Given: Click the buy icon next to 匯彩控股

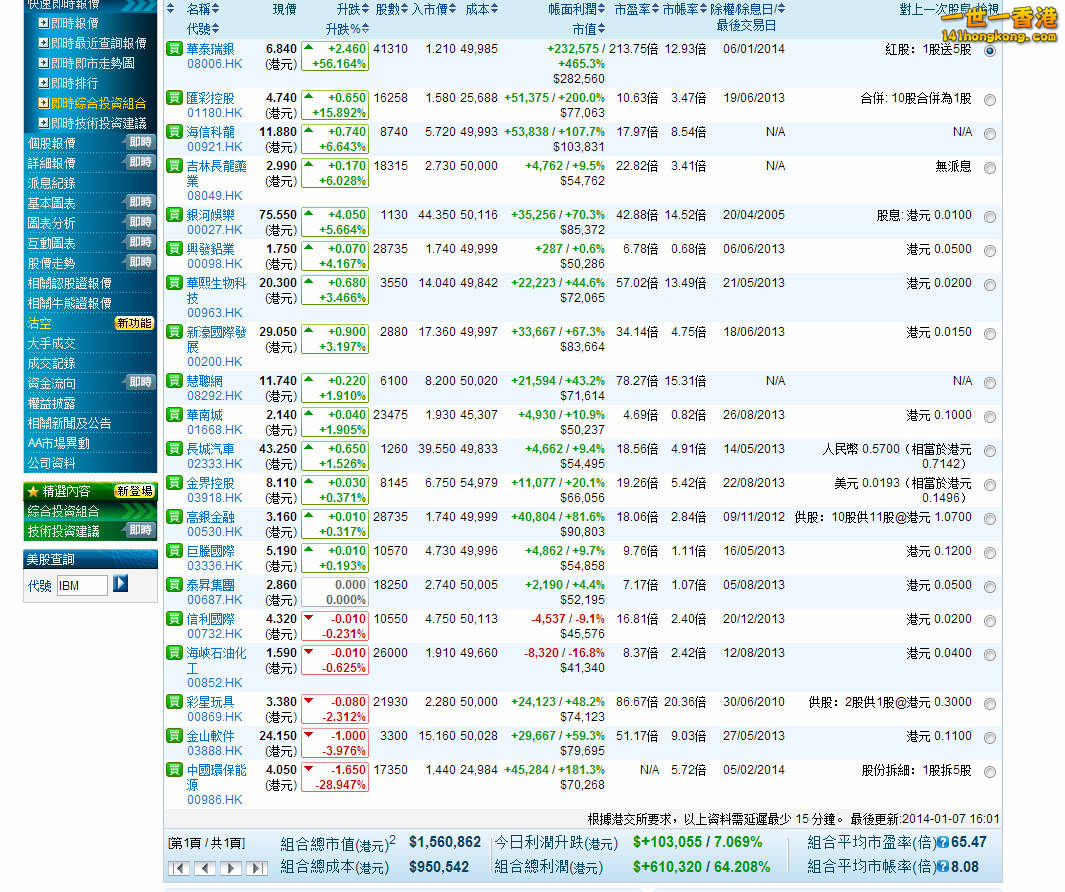Looking at the screenshot, I should coord(175,97).
